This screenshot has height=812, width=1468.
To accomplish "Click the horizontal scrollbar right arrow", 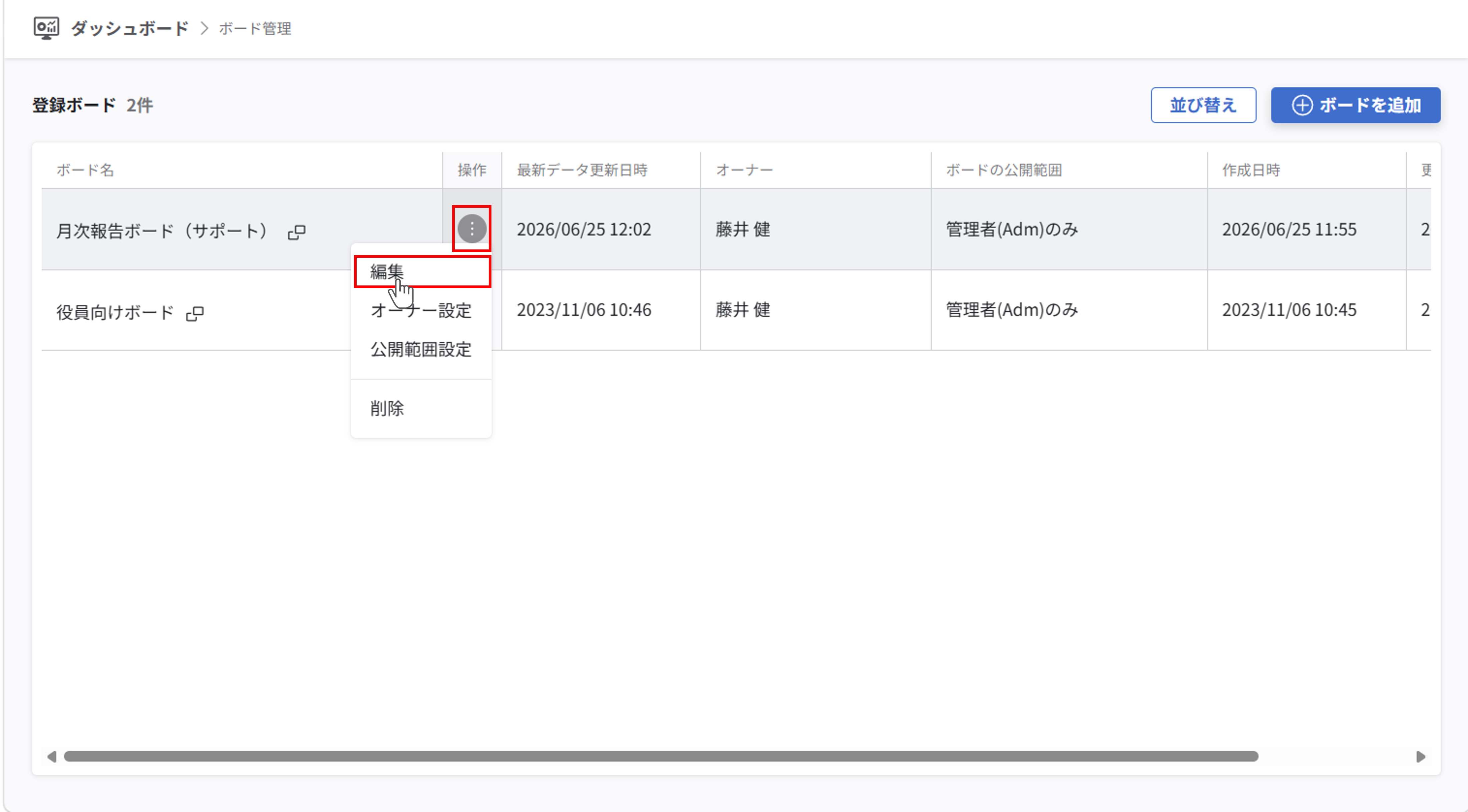I will coord(1421,756).
